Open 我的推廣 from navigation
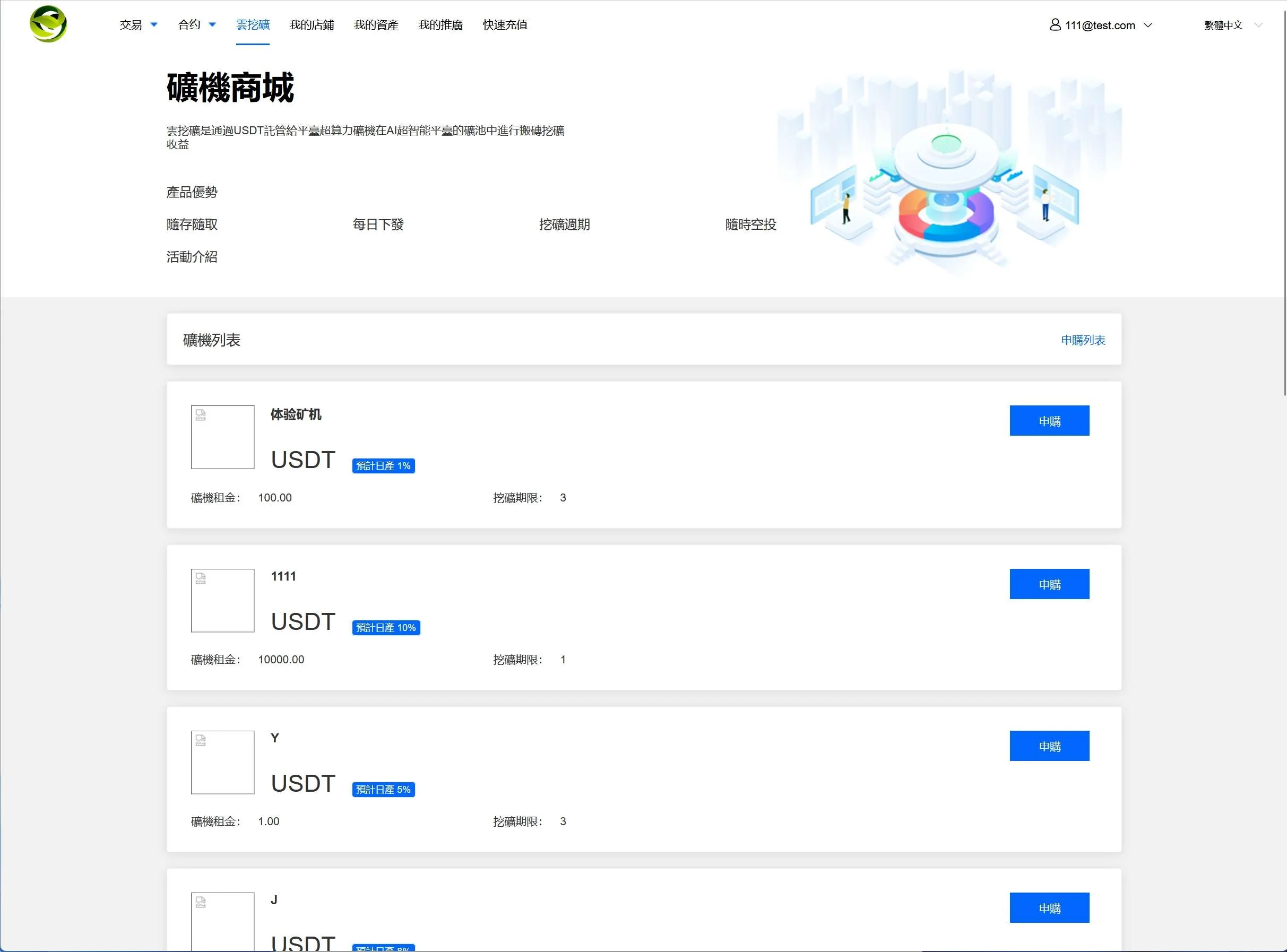Screen dimensions: 1287x952 click(x=440, y=25)
